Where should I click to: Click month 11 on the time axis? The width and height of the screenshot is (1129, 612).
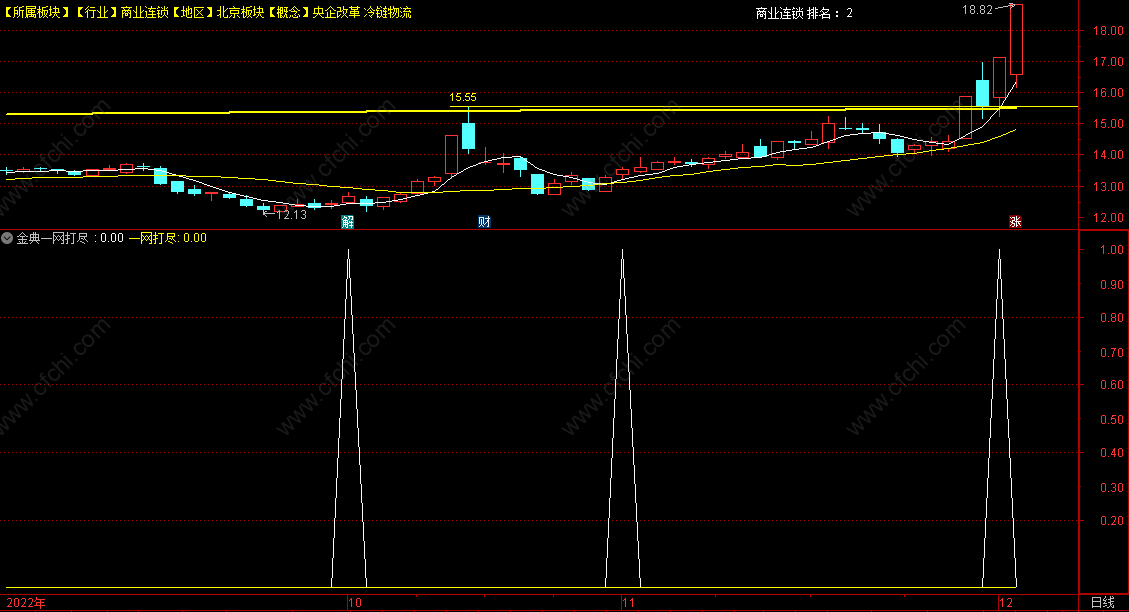click(x=629, y=603)
